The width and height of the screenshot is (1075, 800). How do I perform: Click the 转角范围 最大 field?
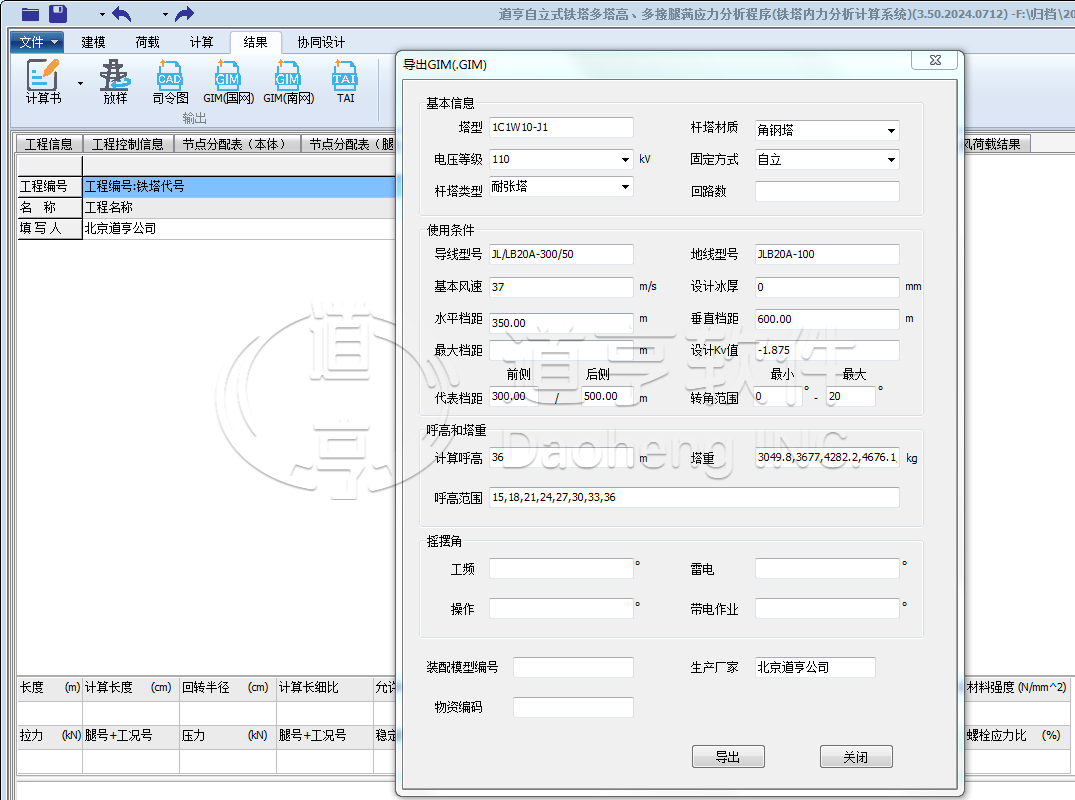[x=851, y=396]
